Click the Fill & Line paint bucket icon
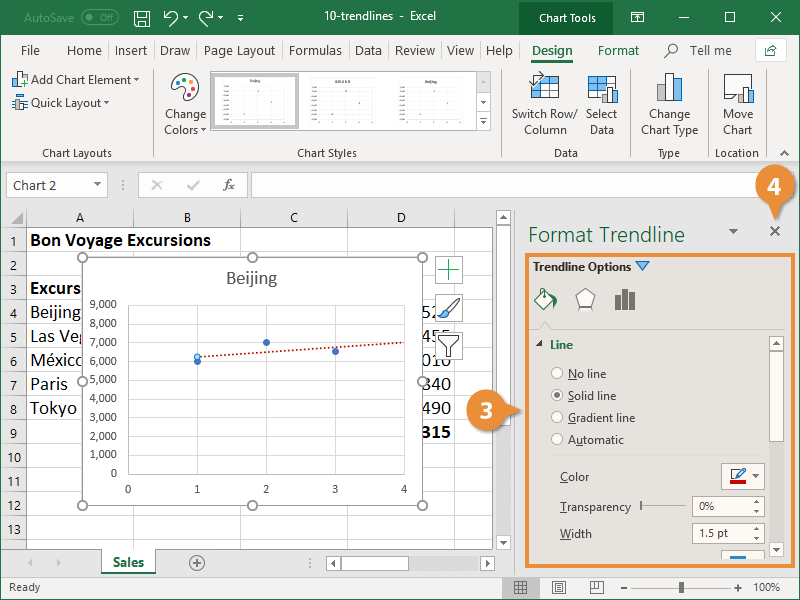This screenshot has height=600, width=800. click(545, 300)
